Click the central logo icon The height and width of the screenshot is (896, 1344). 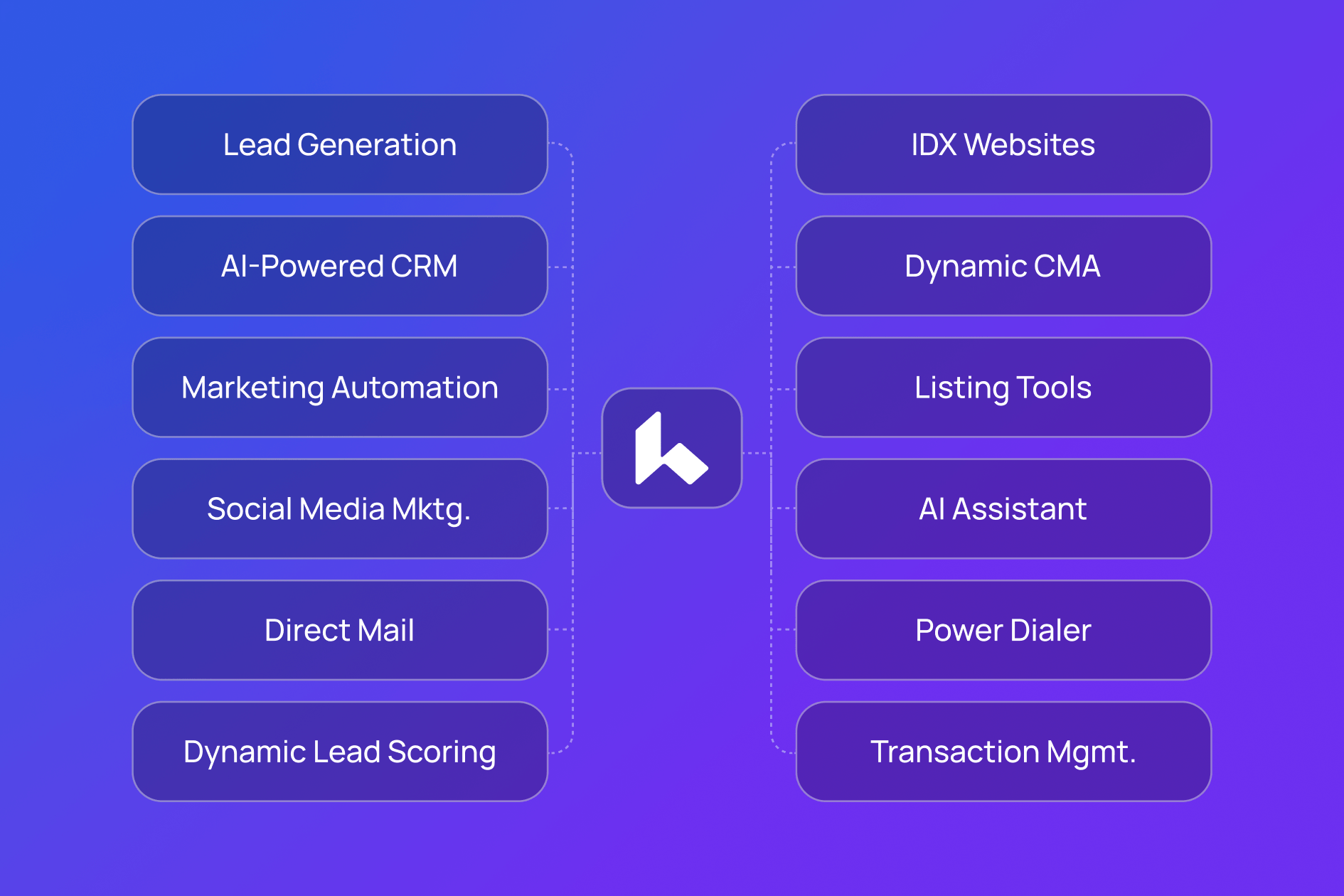coord(672,448)
